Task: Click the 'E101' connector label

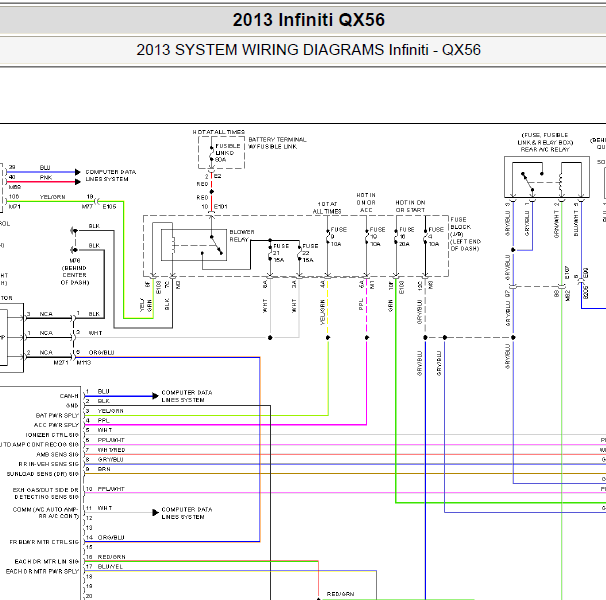Action: (x=220, y=206)
